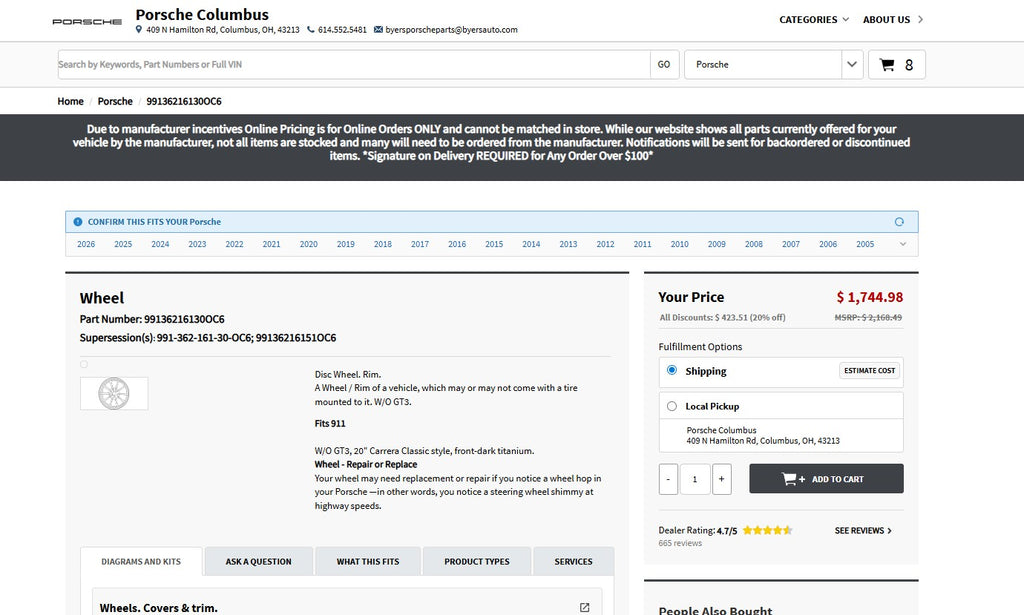
Task: Switch to the What This Fits tab
Action: 367,562
